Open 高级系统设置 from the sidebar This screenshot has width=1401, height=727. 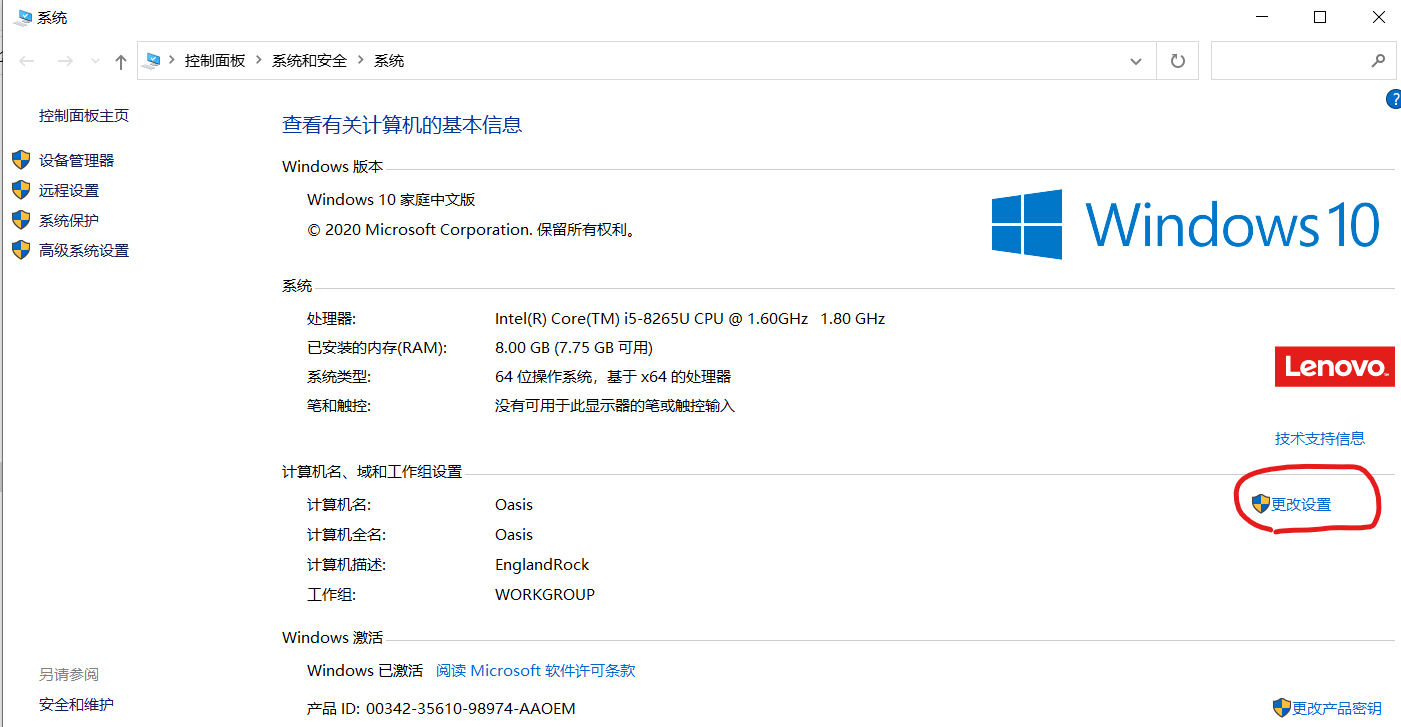[84, 250]
